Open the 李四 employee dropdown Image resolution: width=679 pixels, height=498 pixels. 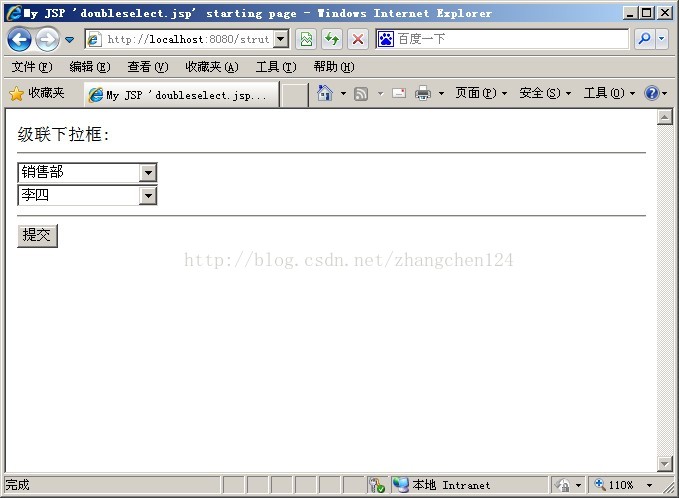pos(87,196)
